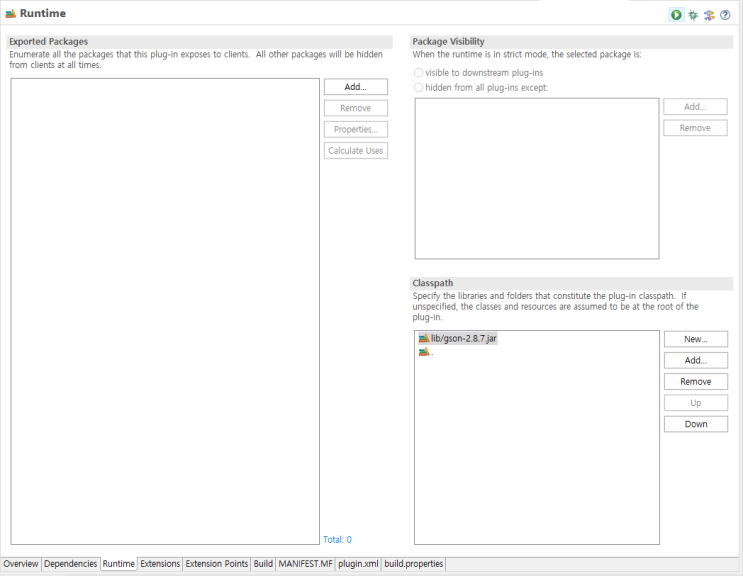Launch in debug mode using the bug icon
Image resolution: width=743 pixels, height=576 pixels.
click(693, 15)
